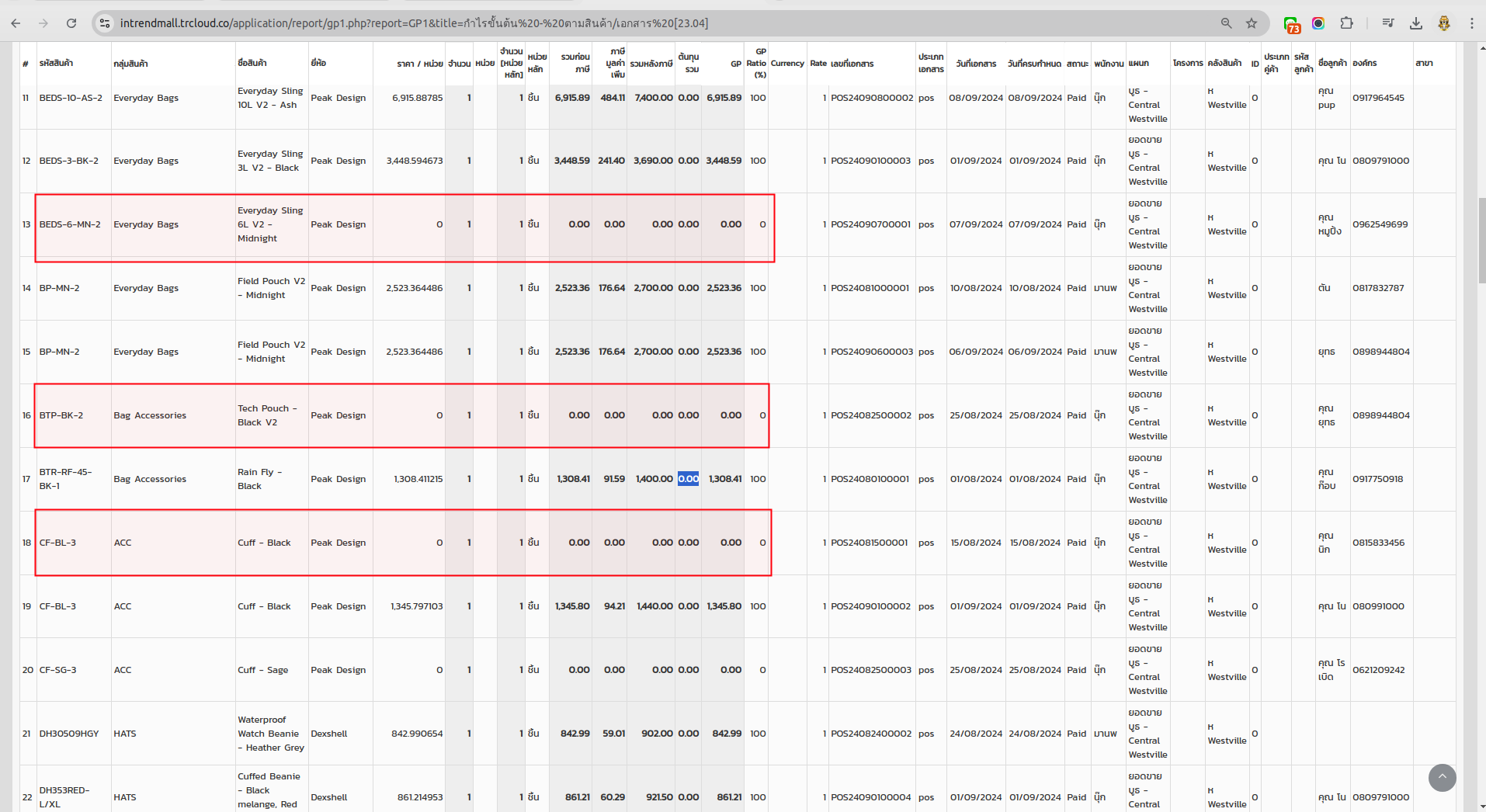The height and width of the screenshot is (812, 1486).
Task: Open the Chrome profile avatar
Action: (x=1444, y=23)
